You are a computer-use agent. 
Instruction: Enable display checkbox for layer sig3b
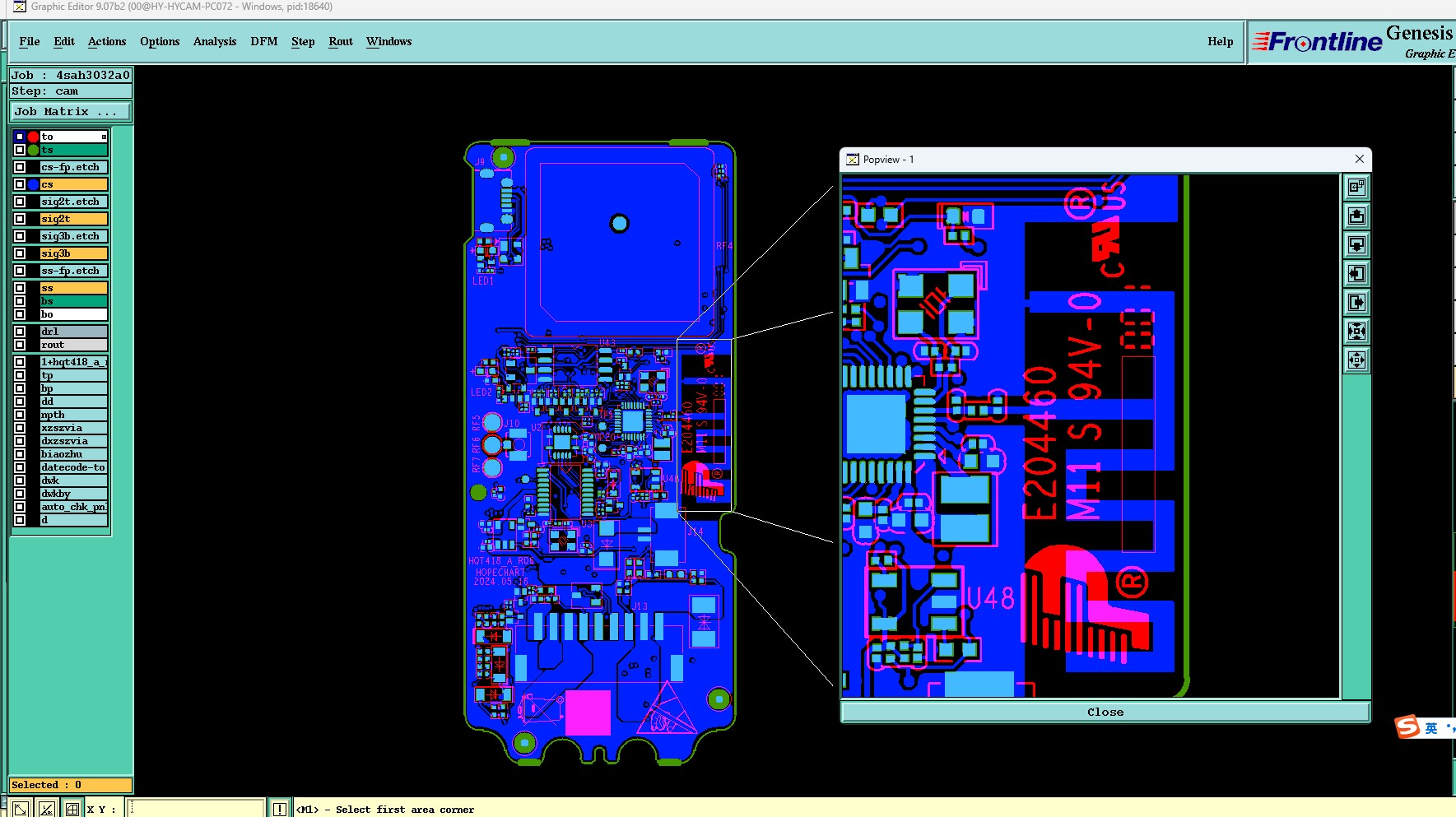point(20,253)
